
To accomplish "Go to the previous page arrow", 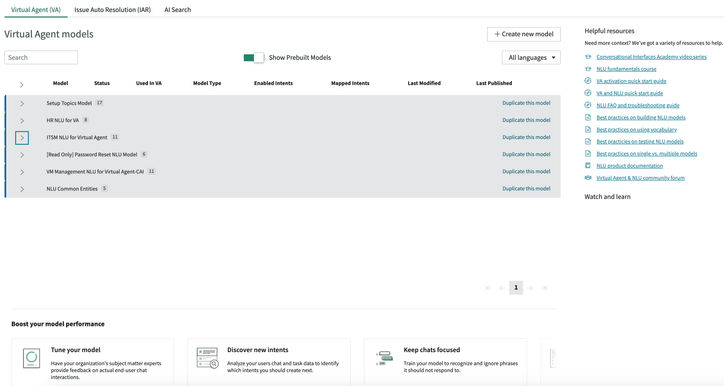I will 502,288.
